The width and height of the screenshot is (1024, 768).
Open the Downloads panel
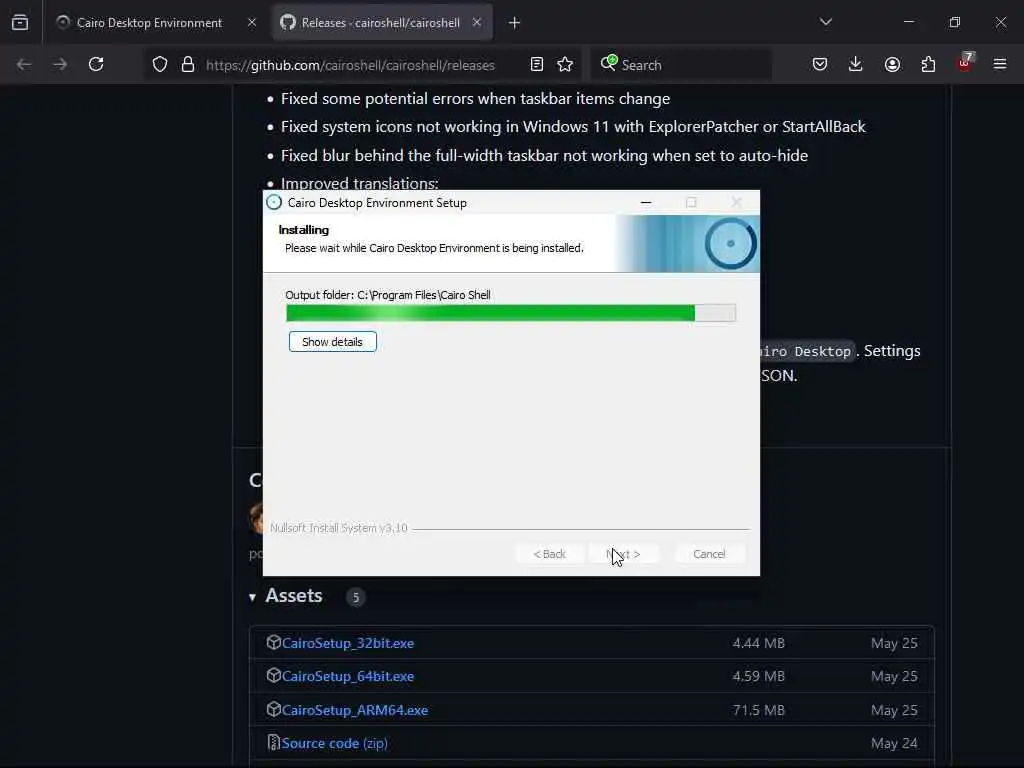pos(856,65)
